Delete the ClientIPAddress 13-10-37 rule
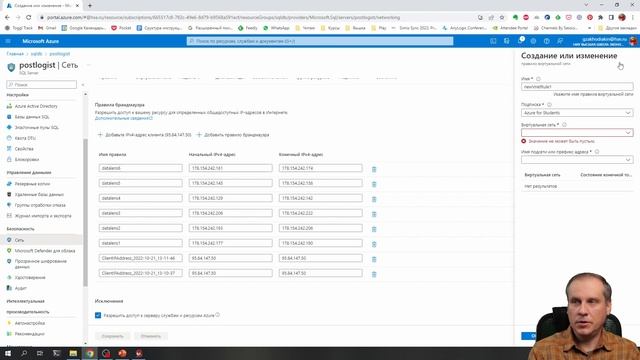This screenshot has width=640, height=360. [x=374, y=274]
